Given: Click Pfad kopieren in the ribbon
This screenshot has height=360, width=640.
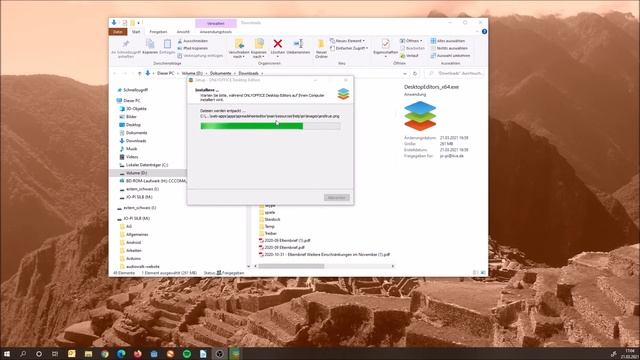Looking at the screenshot, I should coord(193,48).
